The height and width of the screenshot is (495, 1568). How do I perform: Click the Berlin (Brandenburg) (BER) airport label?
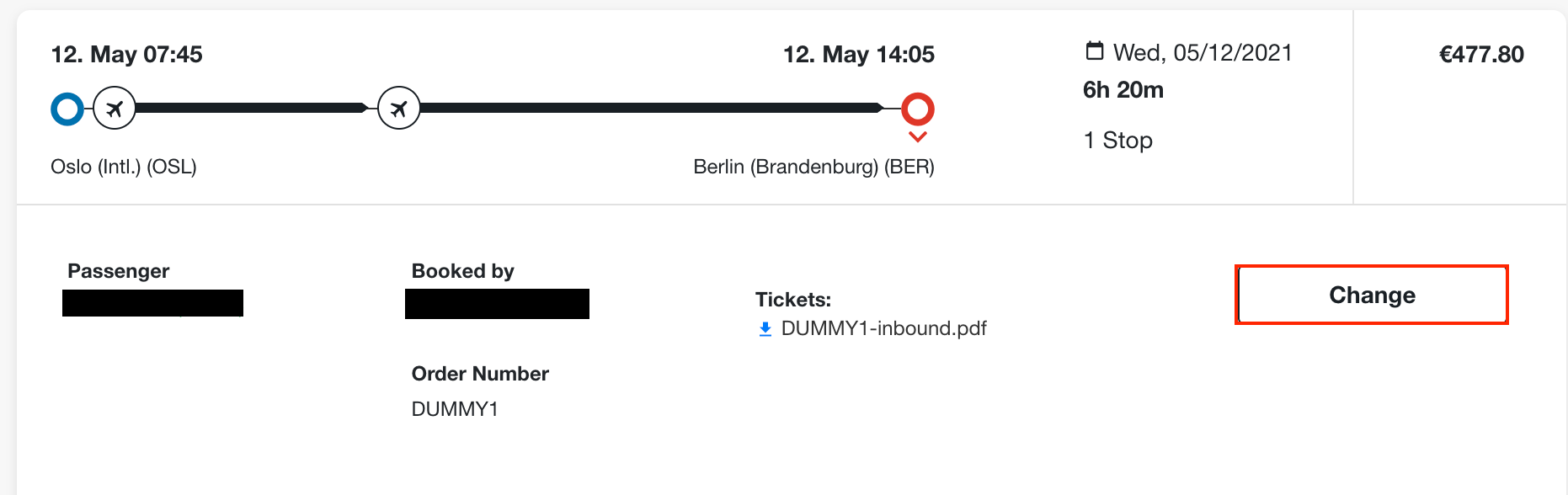click(813, 167)
